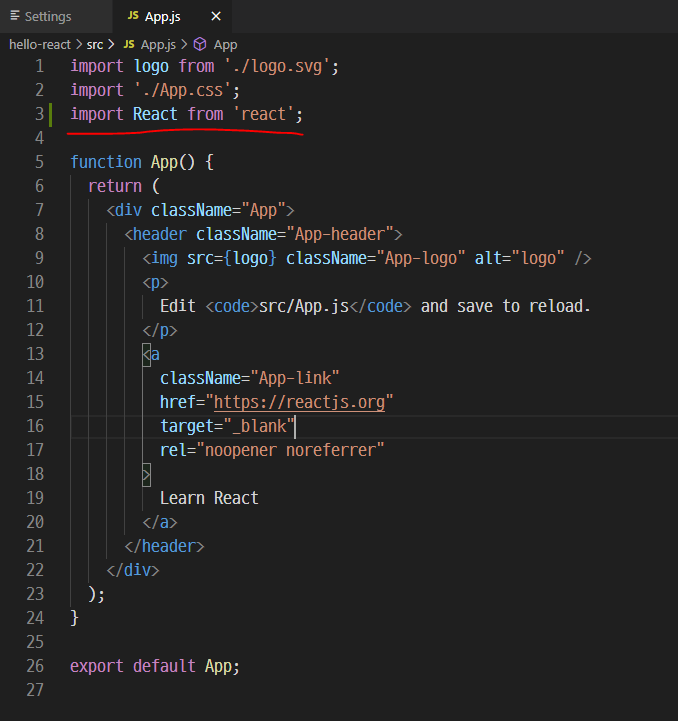Image resolution: width=678 pixels, height=721 pixels.
Task: Click 'export default App;' line
Action: click(x=155, y=666)
